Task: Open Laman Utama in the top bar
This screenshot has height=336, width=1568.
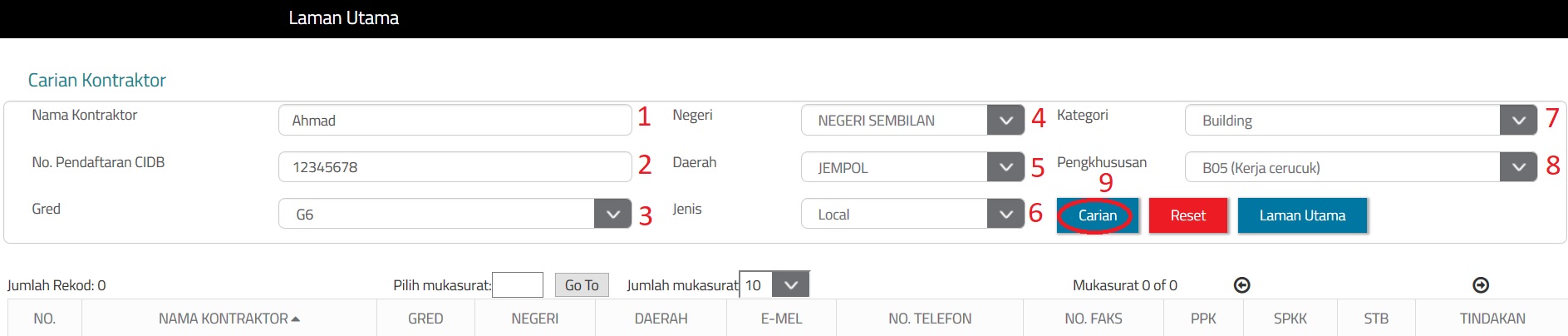Action: coord(343,18)
